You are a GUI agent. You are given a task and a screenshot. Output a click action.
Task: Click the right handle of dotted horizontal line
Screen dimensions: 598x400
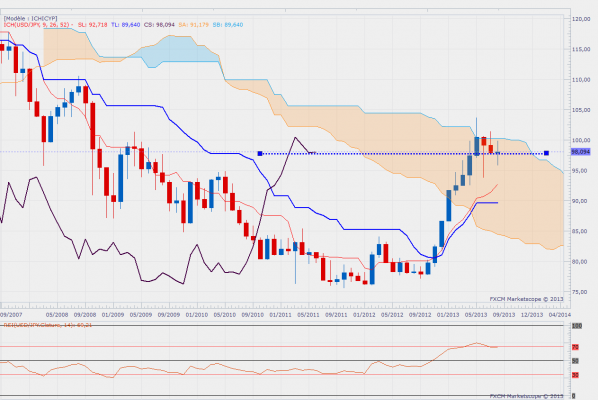(x=546, y=153)
